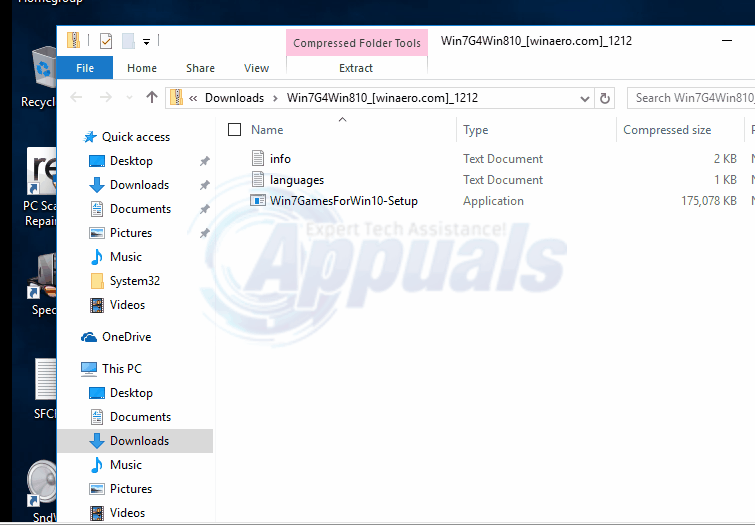Select the Win7GamesForWin10-Setup application icon
Screen dimensions: 755x526
(258, 200)
